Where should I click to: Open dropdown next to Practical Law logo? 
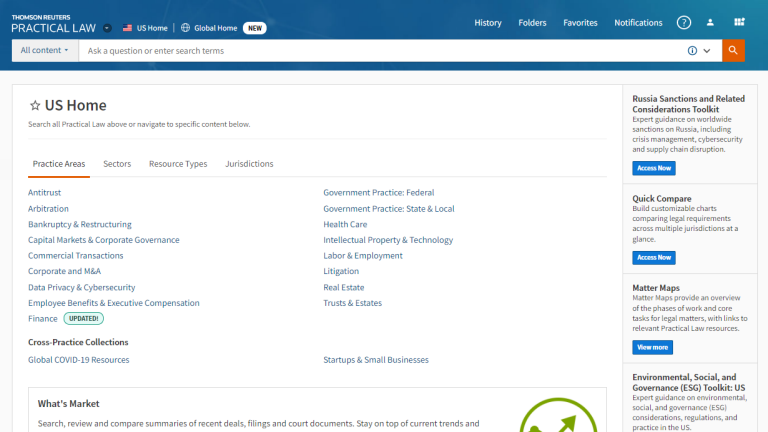(x=107, y=28)
